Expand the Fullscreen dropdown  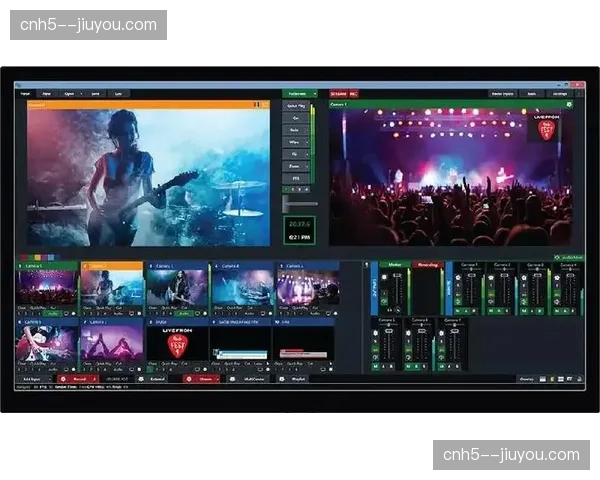(313, 93)
